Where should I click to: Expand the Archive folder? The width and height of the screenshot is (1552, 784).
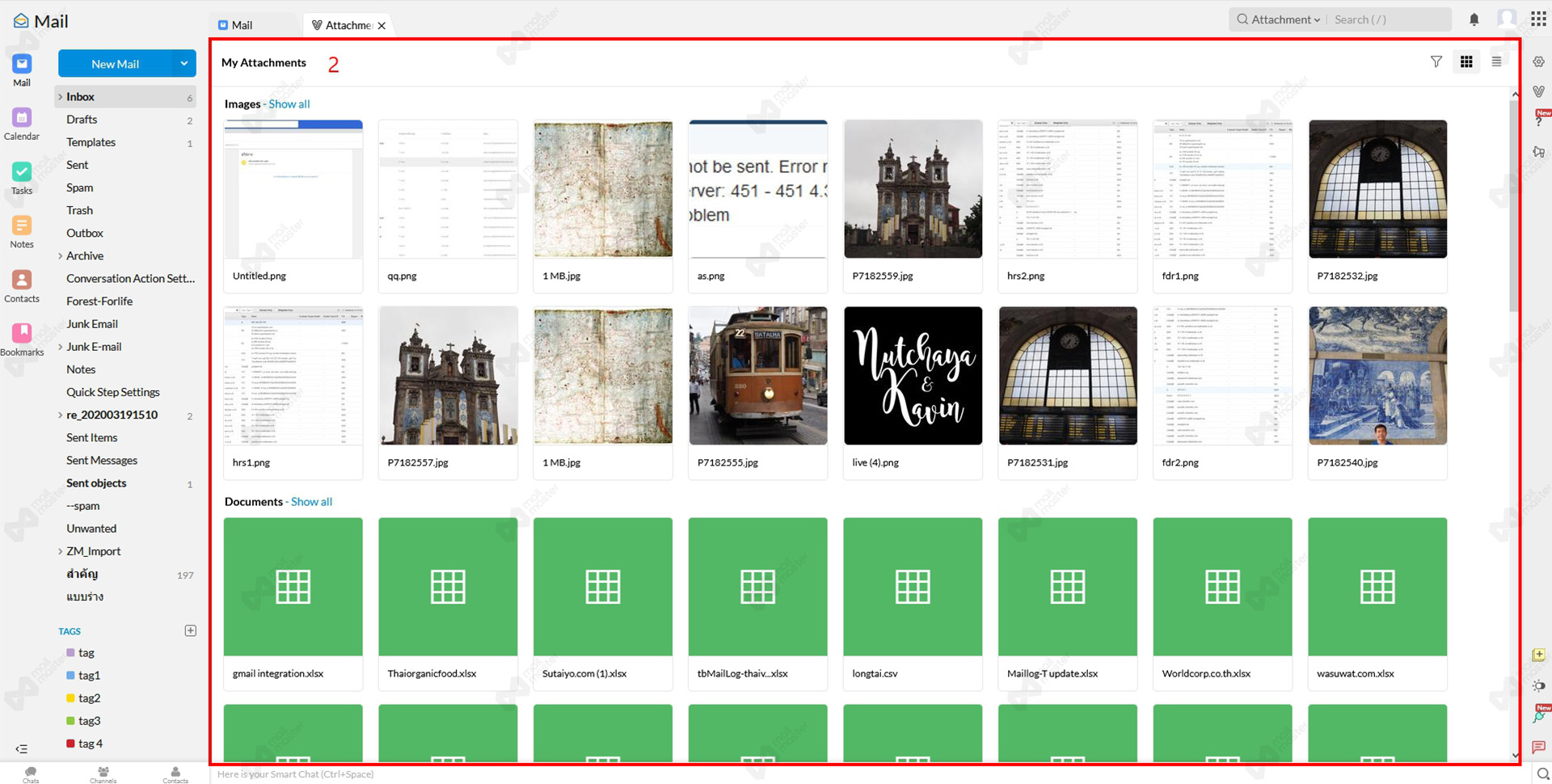point(60,256)
